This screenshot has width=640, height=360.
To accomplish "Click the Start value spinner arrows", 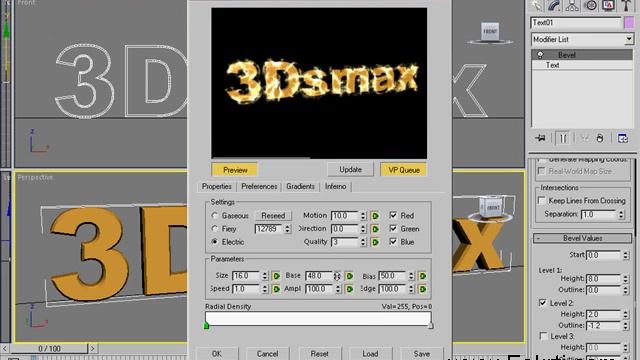I will (626, 255).
